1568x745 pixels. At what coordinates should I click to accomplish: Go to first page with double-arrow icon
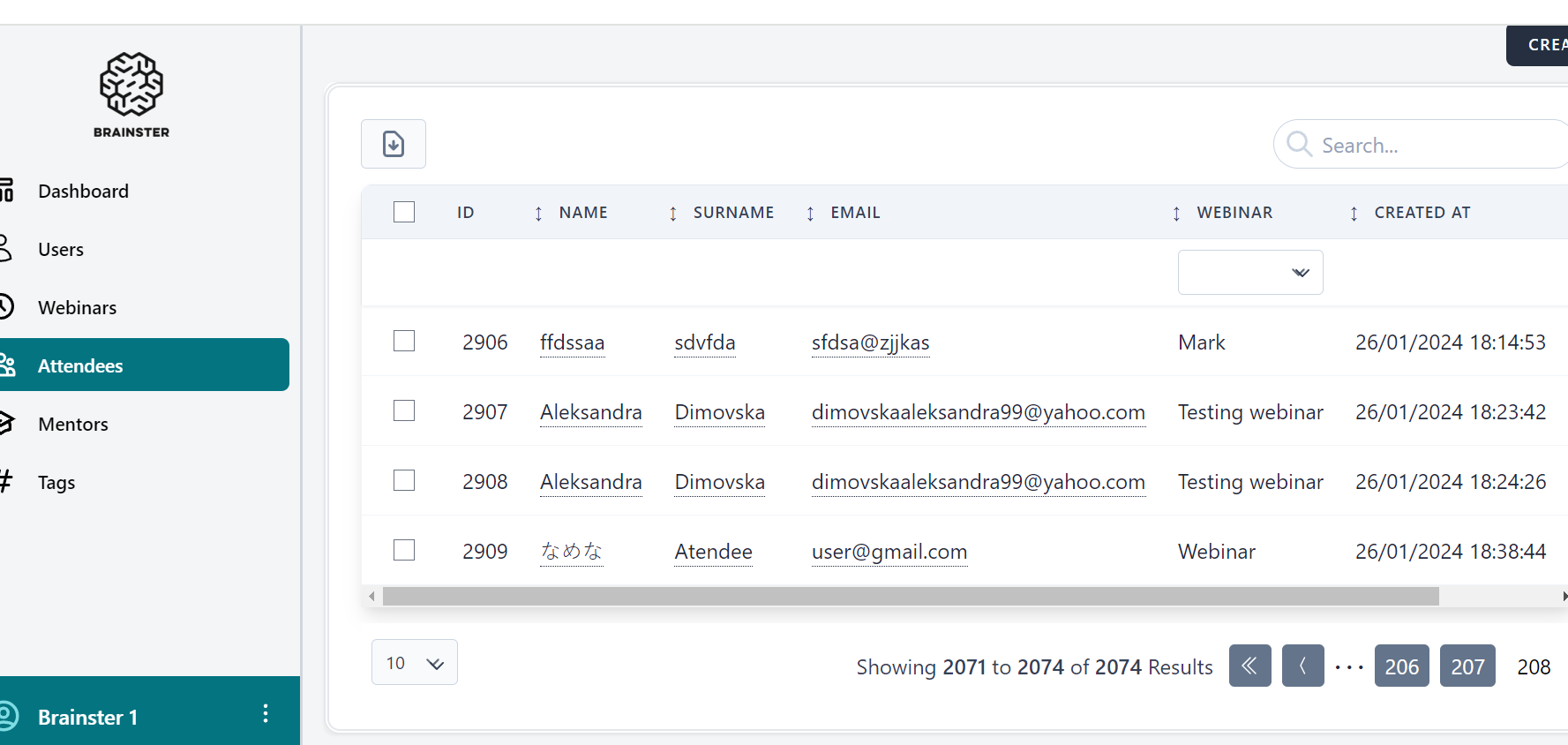pos(1249,666)
